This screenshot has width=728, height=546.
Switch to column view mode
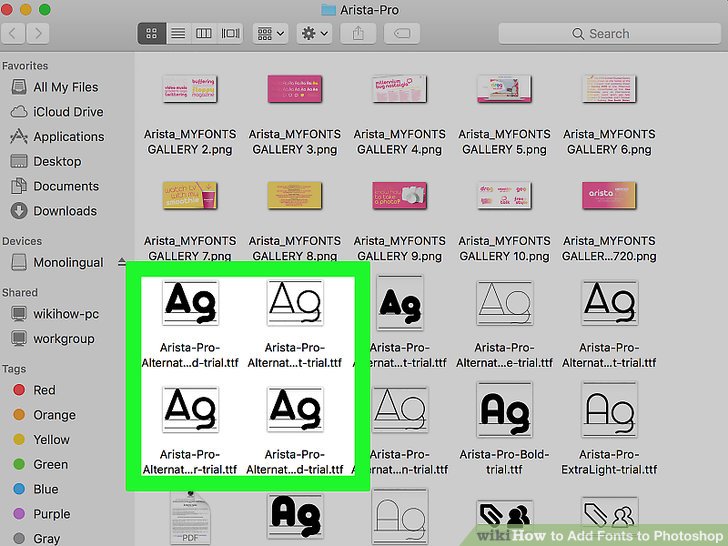203,33
